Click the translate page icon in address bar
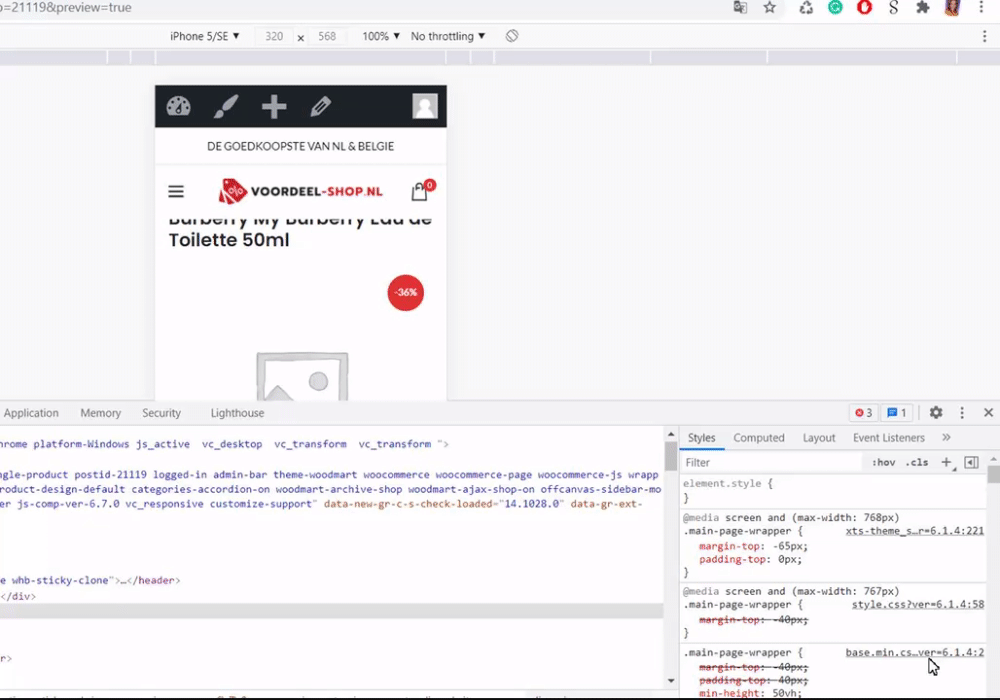The width and height of the screenshot is (1000, 700). [x=740, y=8]
